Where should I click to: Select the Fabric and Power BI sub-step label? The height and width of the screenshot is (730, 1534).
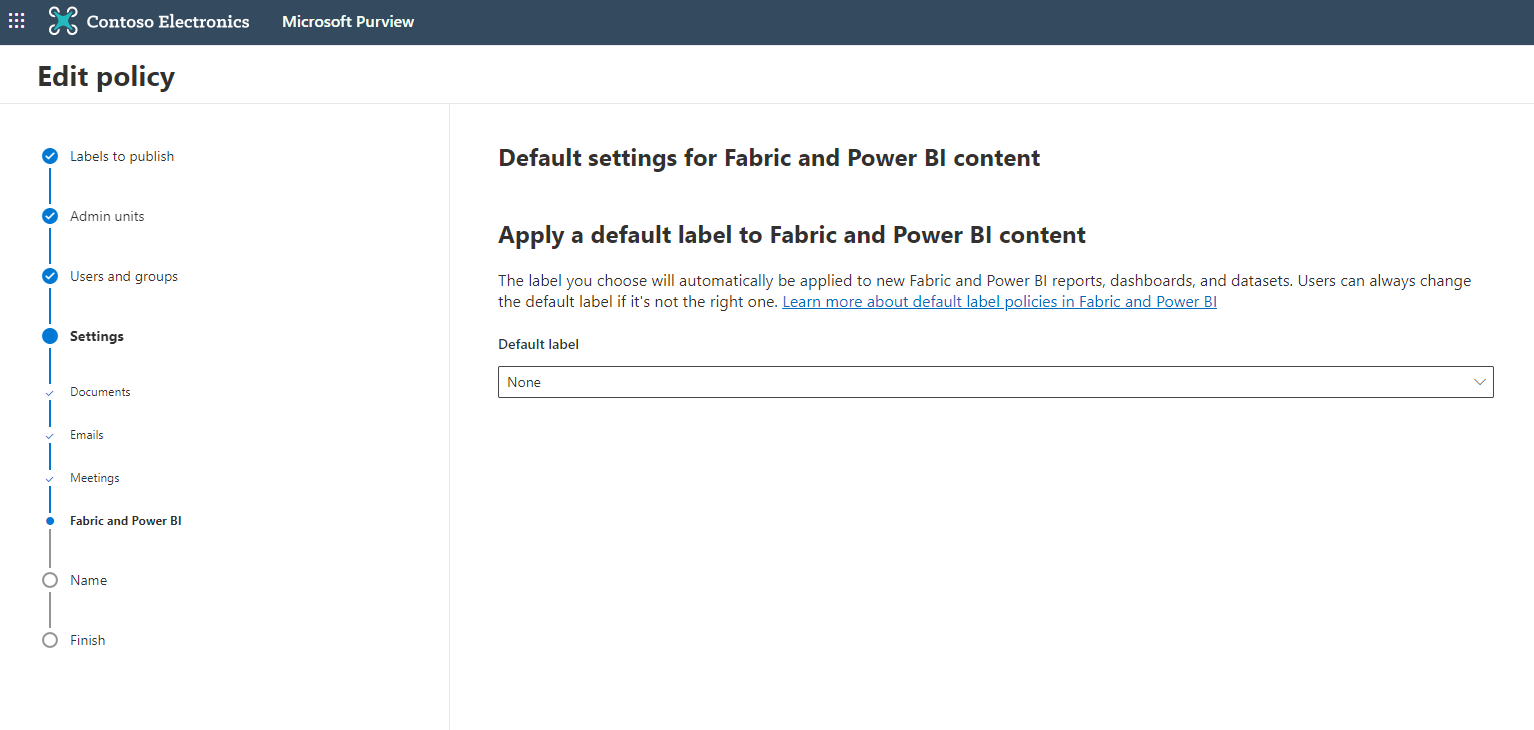tap(126, 521)
